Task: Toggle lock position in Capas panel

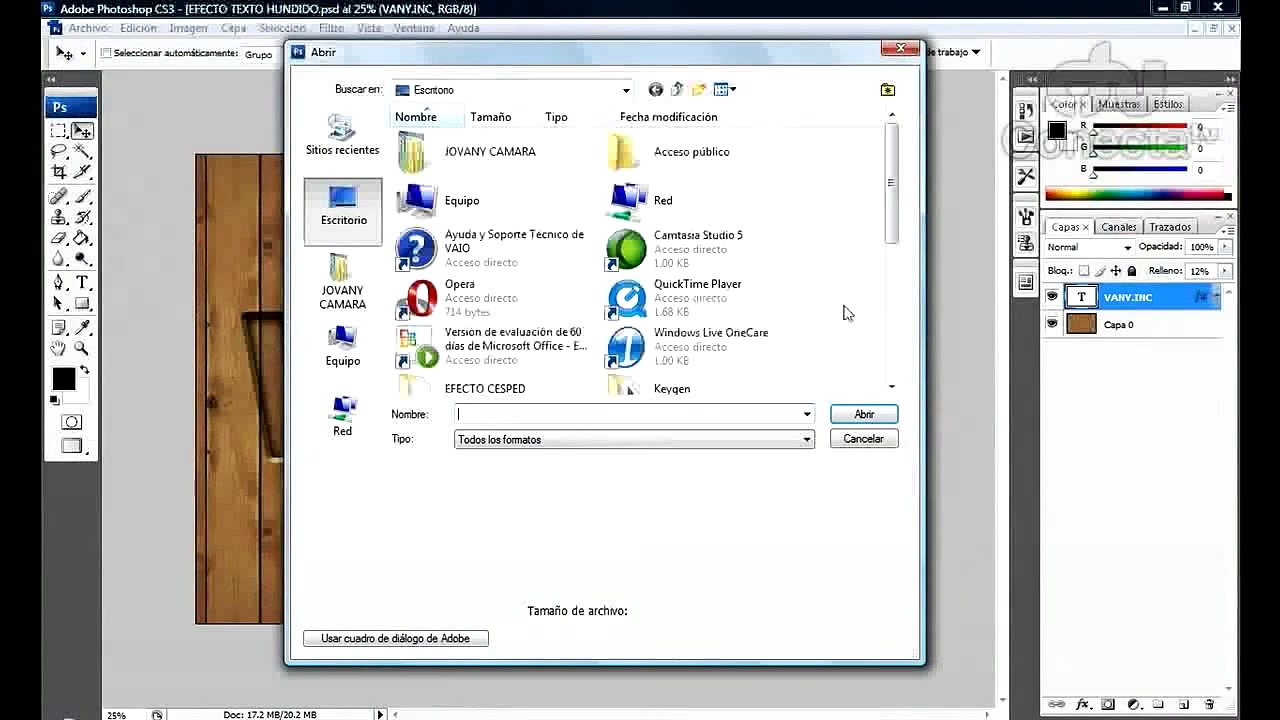Action: coord(1116,271)
